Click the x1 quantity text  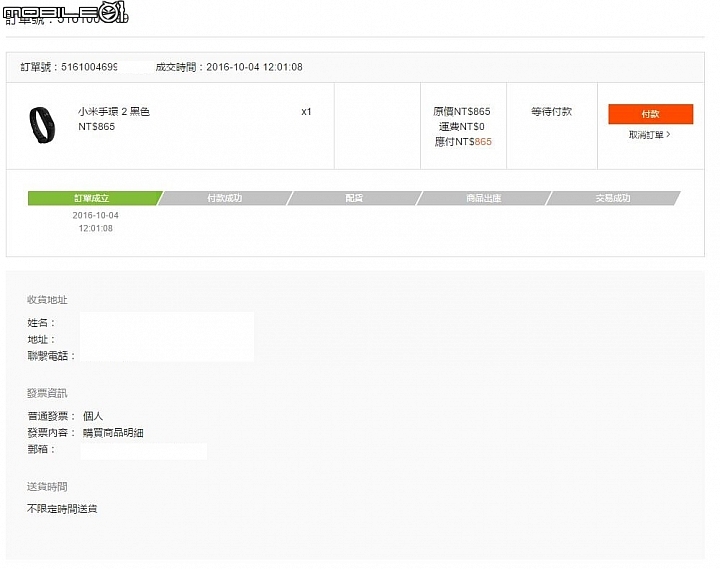[x=306, y=112]
